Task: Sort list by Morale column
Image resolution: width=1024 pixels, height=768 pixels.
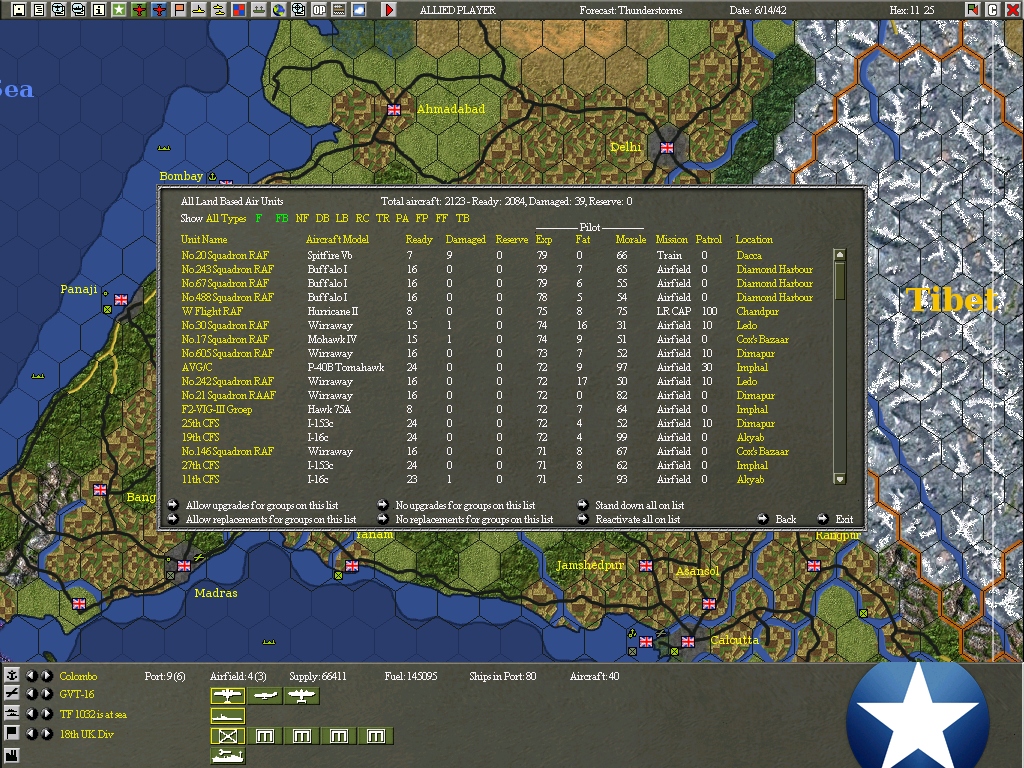Action: 630,239
